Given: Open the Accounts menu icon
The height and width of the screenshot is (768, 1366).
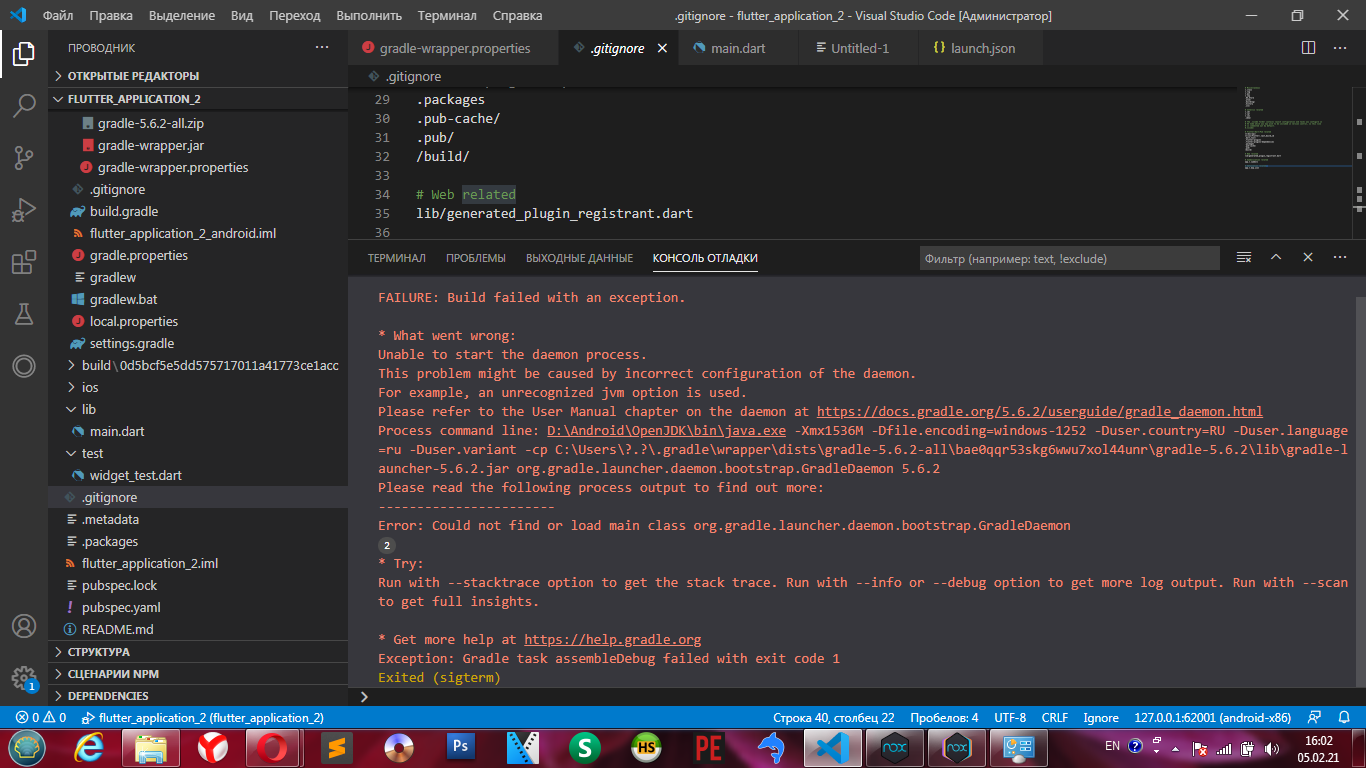Looking at the screenshot, I should (24, 626).
